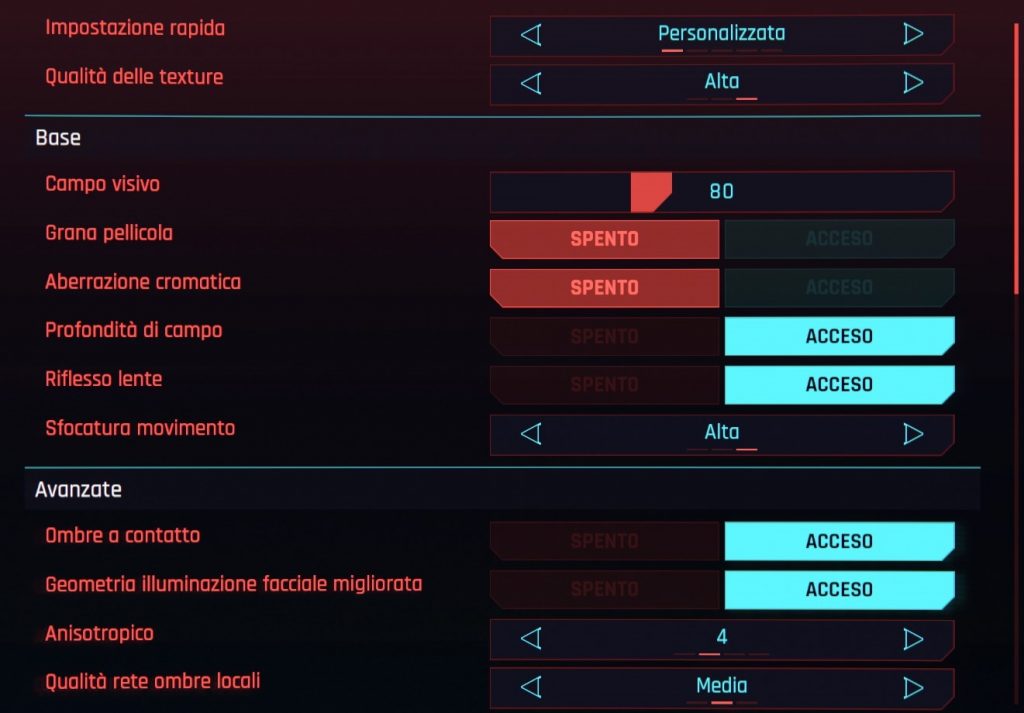Click the Media value for Qualità rete ombre

722,686
